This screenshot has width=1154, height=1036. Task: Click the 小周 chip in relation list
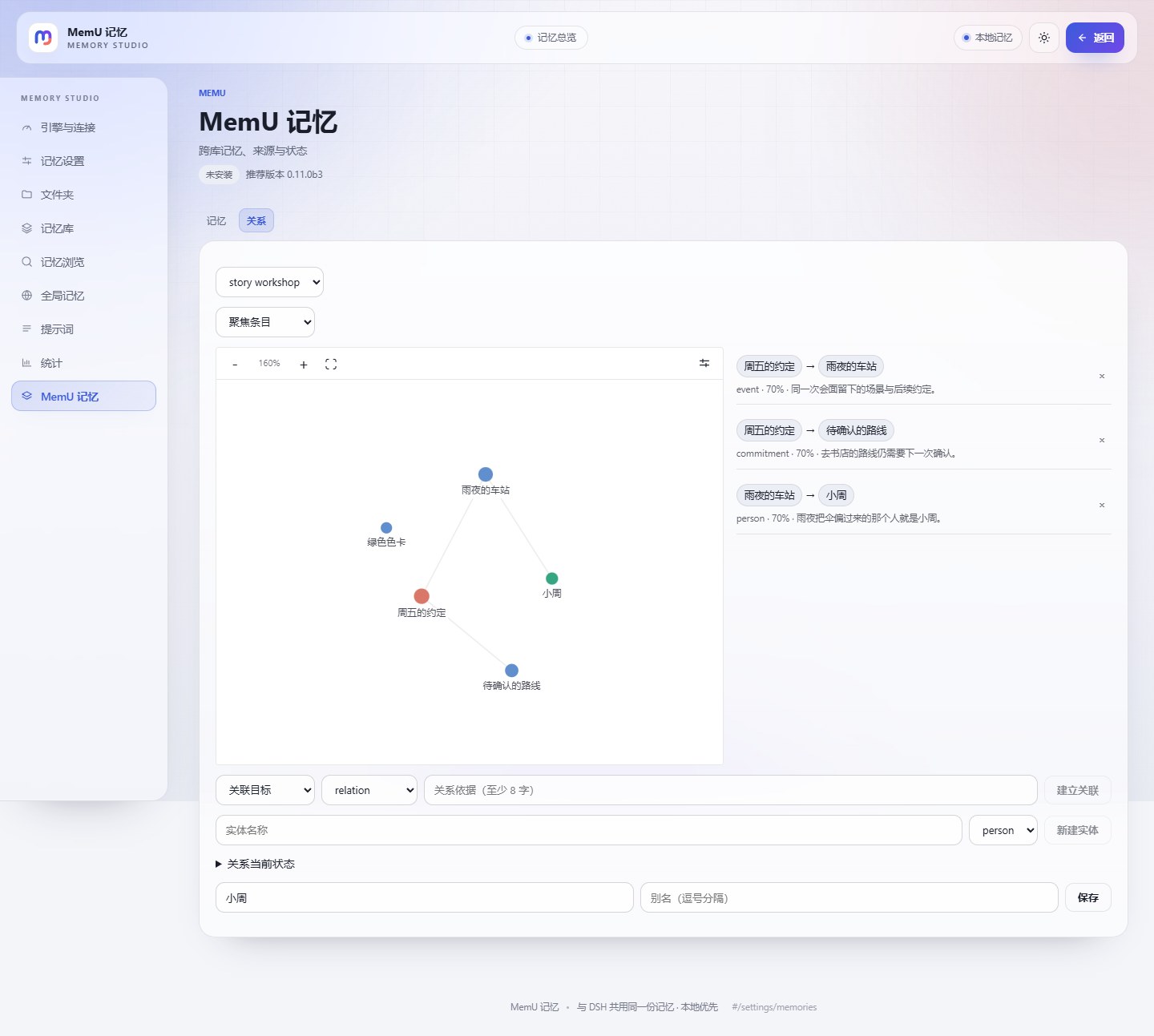836,495
